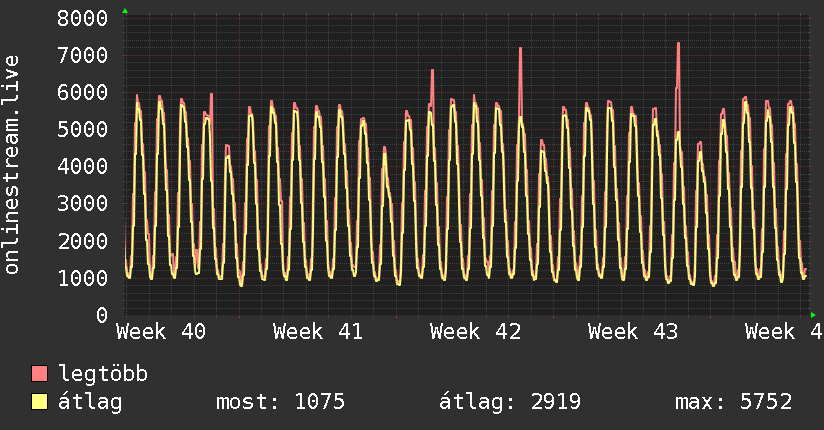Click the yellow átlag legend swatch
The image size is (824, 430).
click(x=39, y=401)
